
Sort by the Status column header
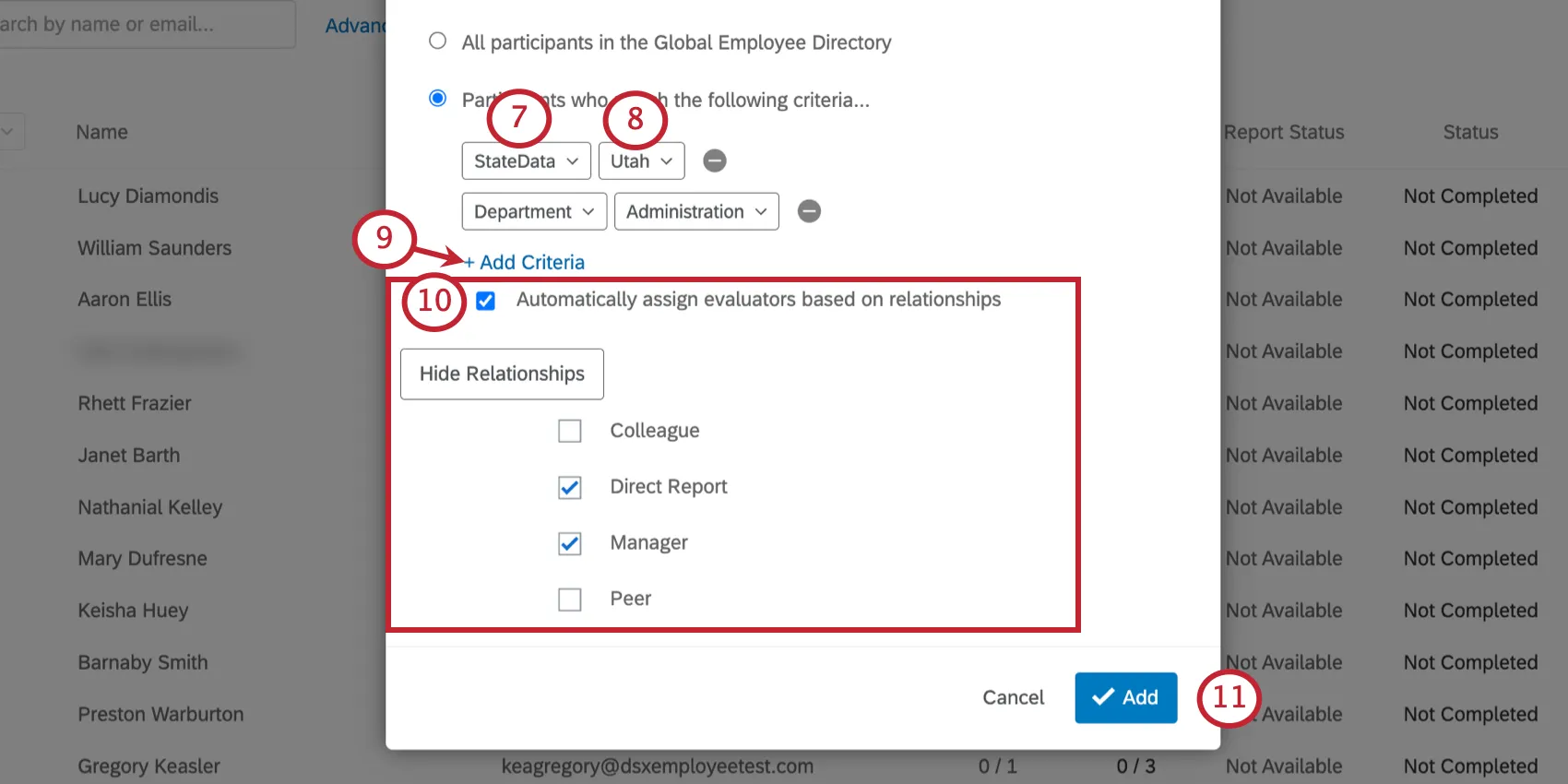click(1470, 132)
